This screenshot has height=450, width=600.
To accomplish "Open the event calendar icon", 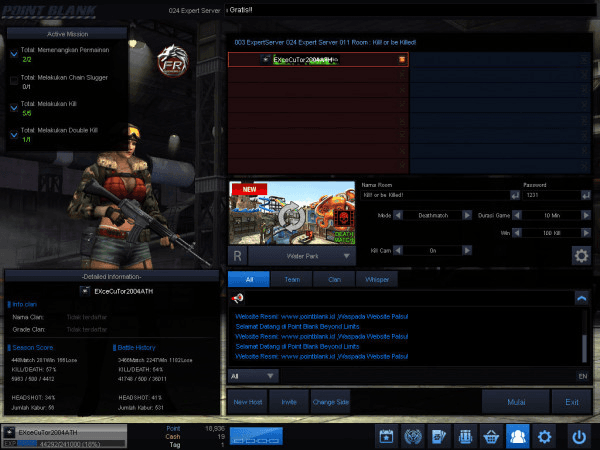I will 386,436.
